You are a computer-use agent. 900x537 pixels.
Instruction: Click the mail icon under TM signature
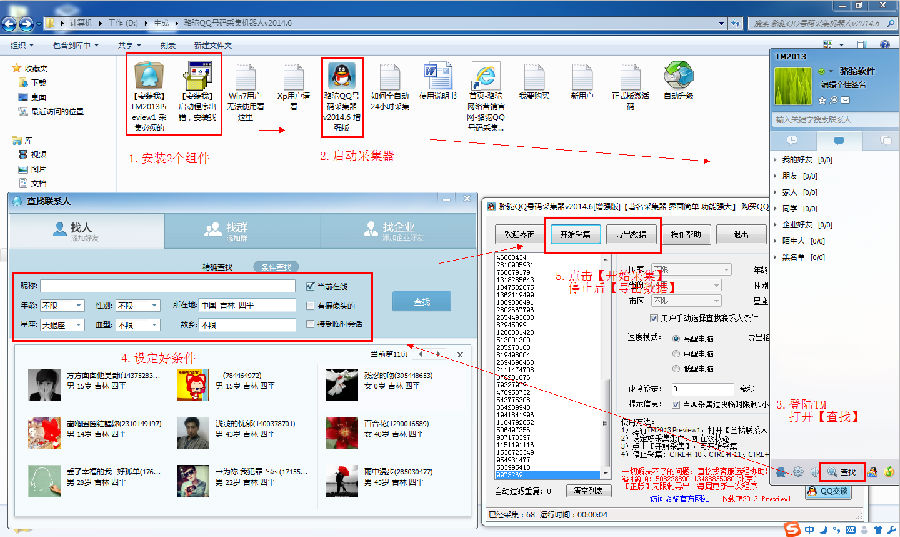(x=845, y=100)
